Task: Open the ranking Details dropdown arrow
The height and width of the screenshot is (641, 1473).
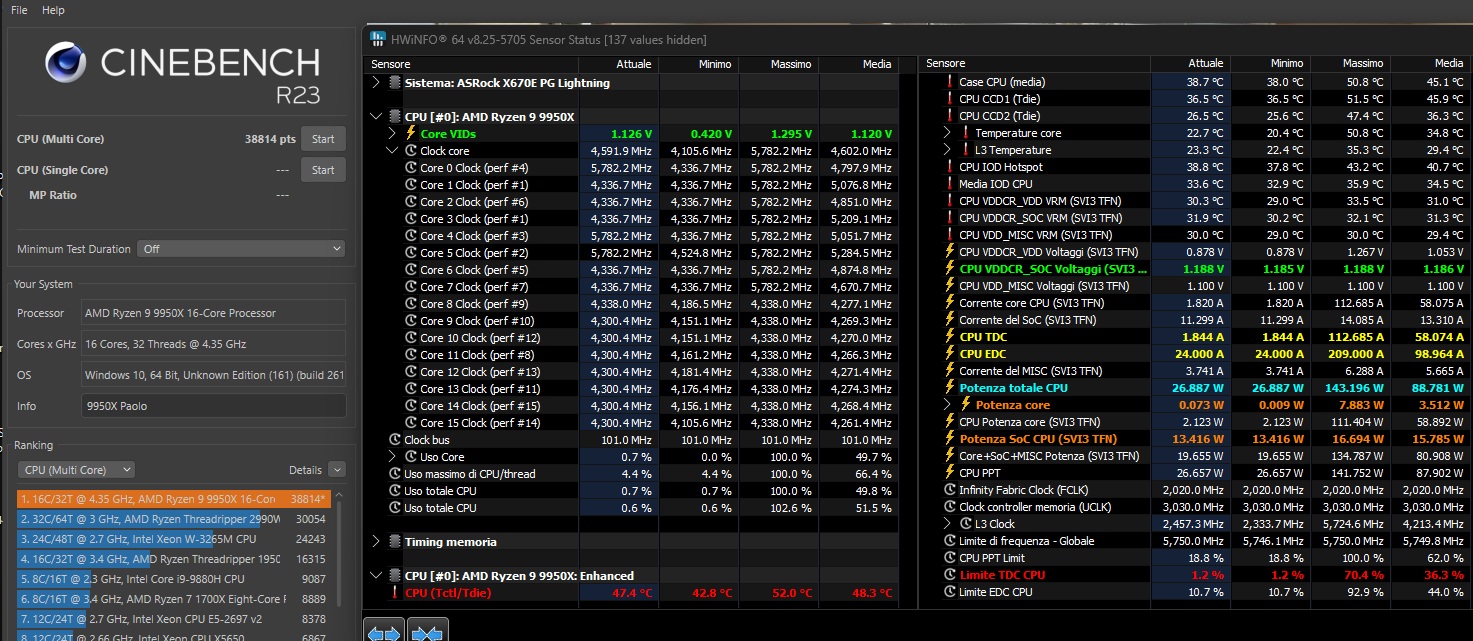Action: click(336, 470)
